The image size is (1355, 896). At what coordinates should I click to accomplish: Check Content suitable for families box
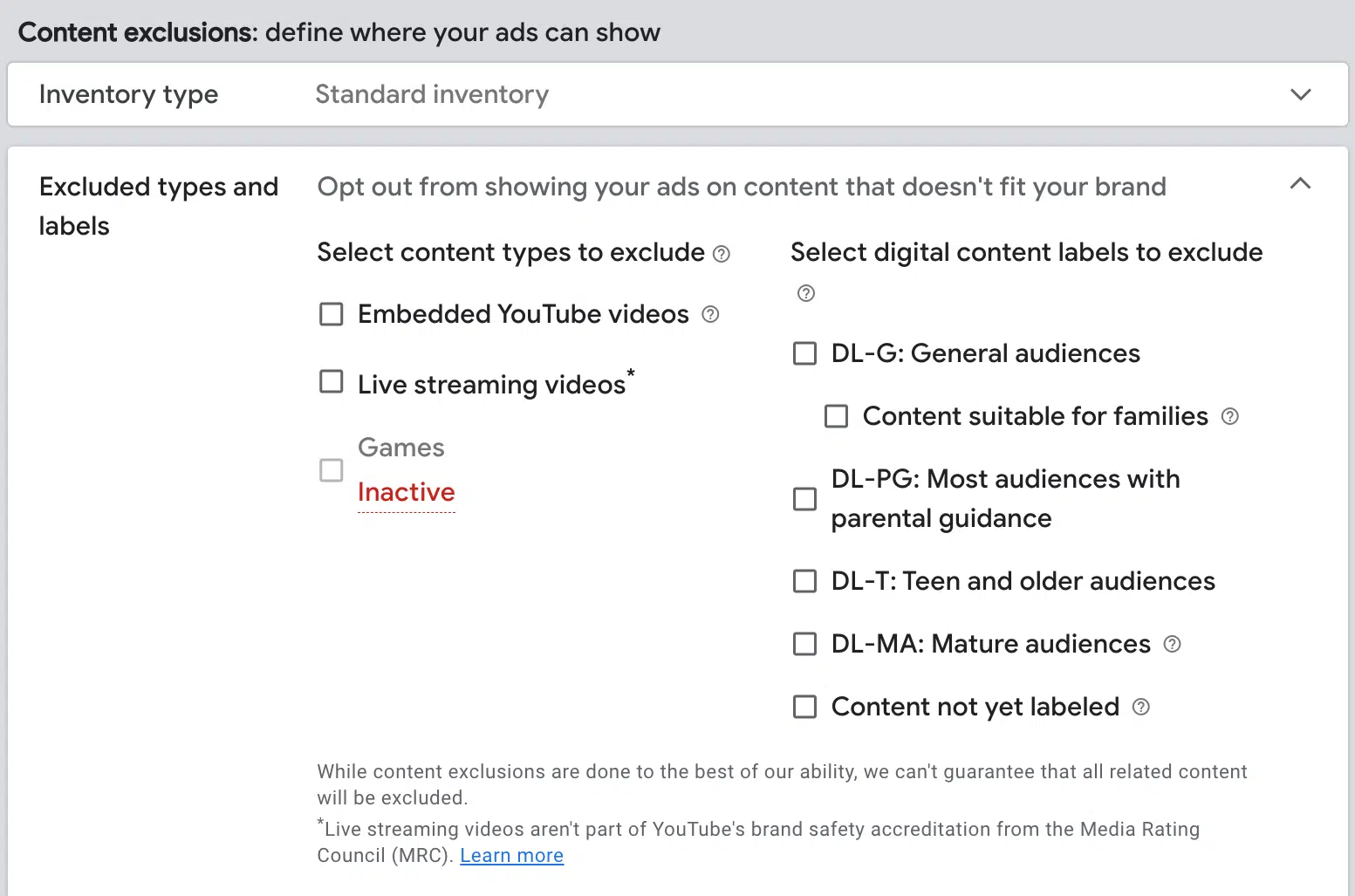[x=836, y=416]
